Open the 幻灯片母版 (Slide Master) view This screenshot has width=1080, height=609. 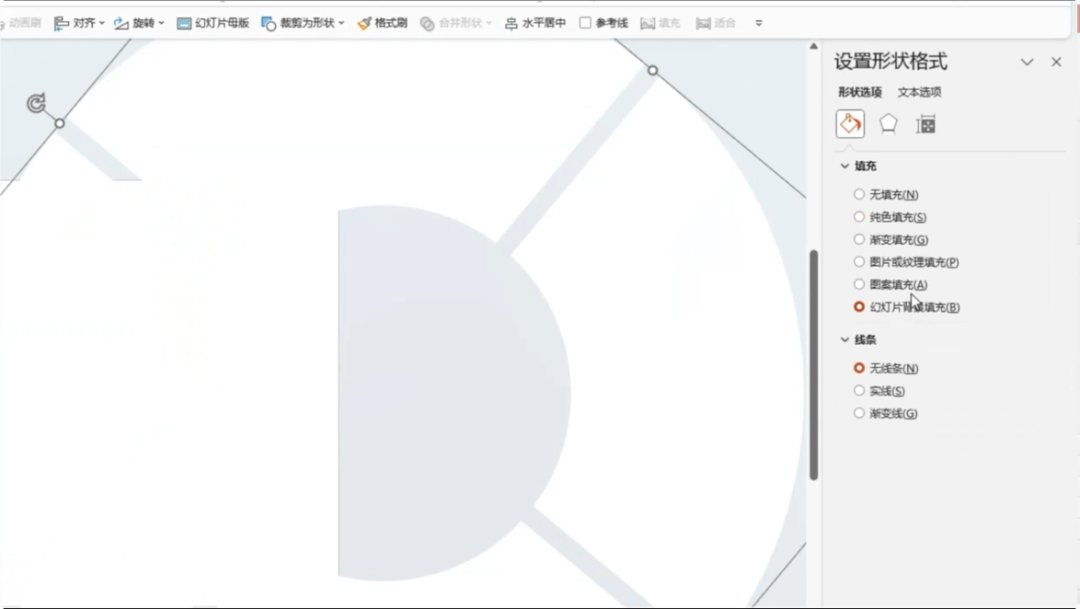click(x=212, y=21)
